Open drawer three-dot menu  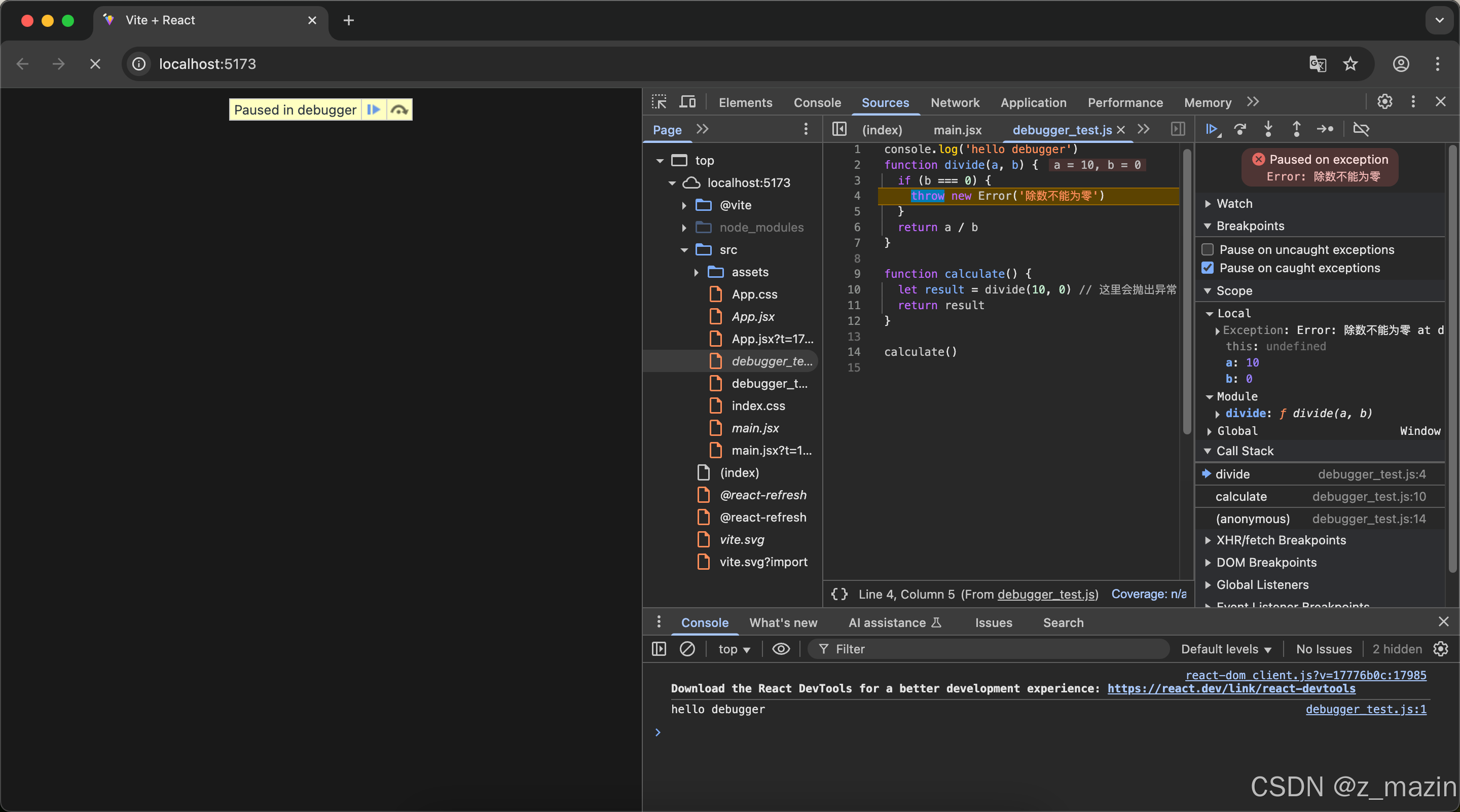click(659, 622)
